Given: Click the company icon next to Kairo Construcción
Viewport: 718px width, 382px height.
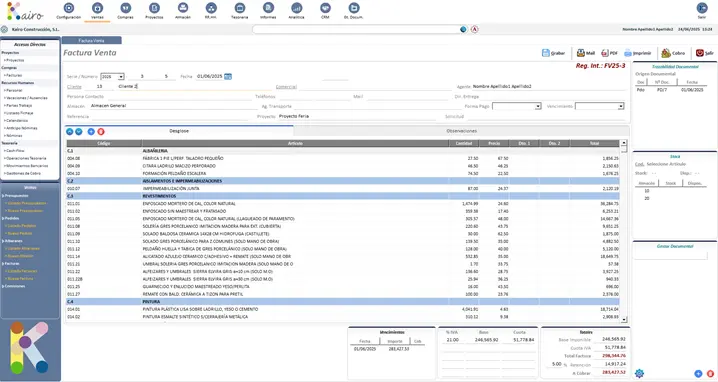Looking at the screenshot, I should [5, 29].
